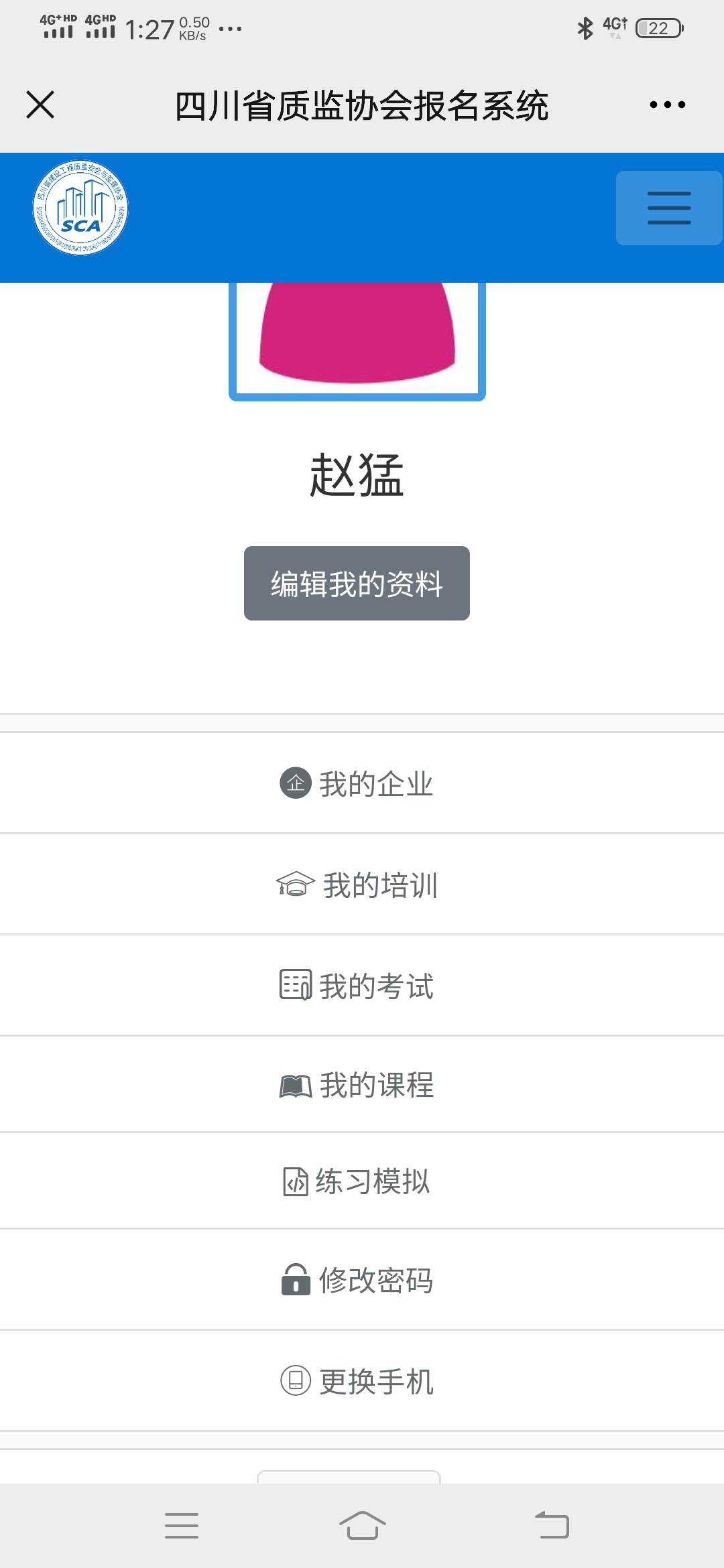This screenshot has width=724, height=1568.
Task: Go to 我的考试 page
Action: (362, 985)
